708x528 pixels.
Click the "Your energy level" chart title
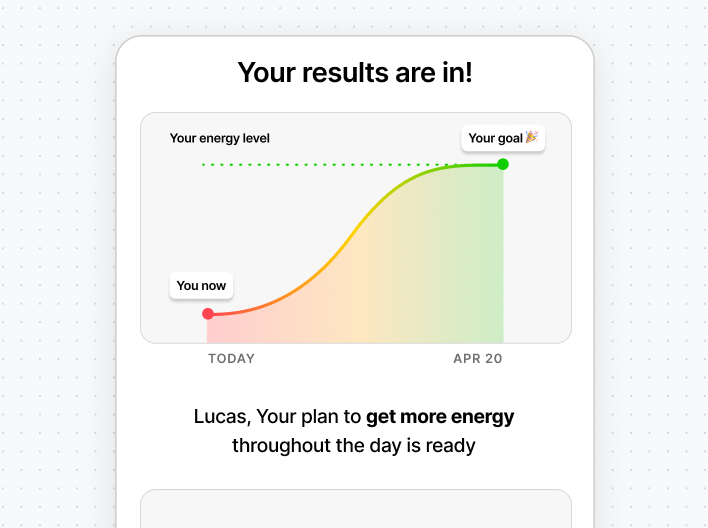[220, 139]
